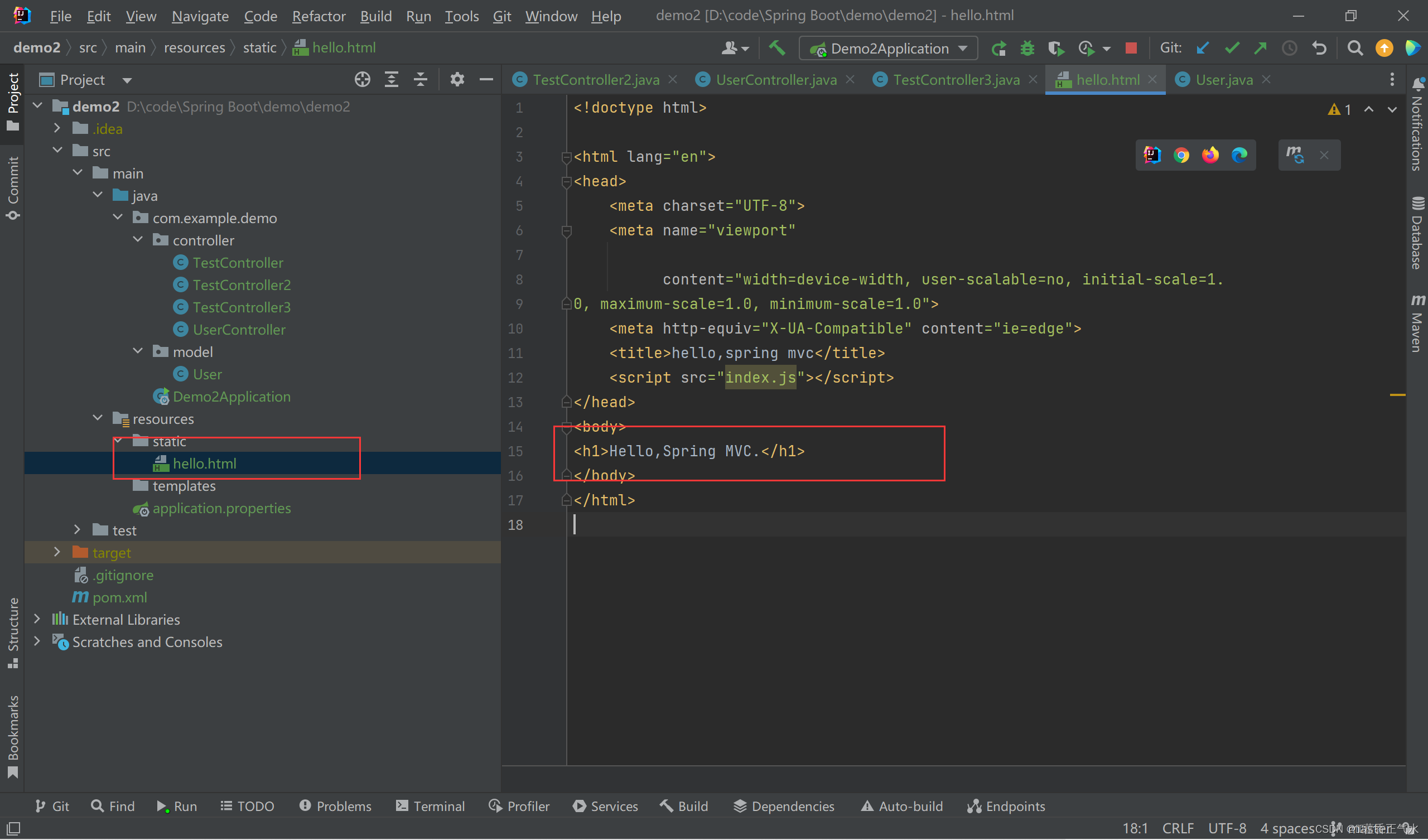
Task: Click CRLF line separator in status bar
Action: click(x=1178, y=828)
